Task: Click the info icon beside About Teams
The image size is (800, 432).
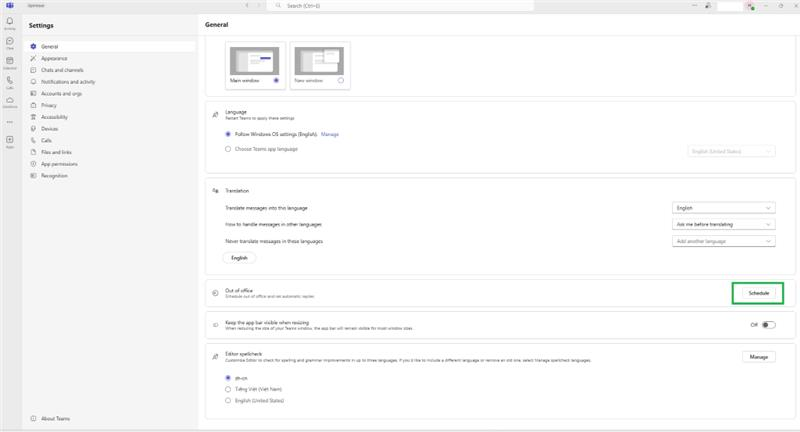Action: point(33,418)
